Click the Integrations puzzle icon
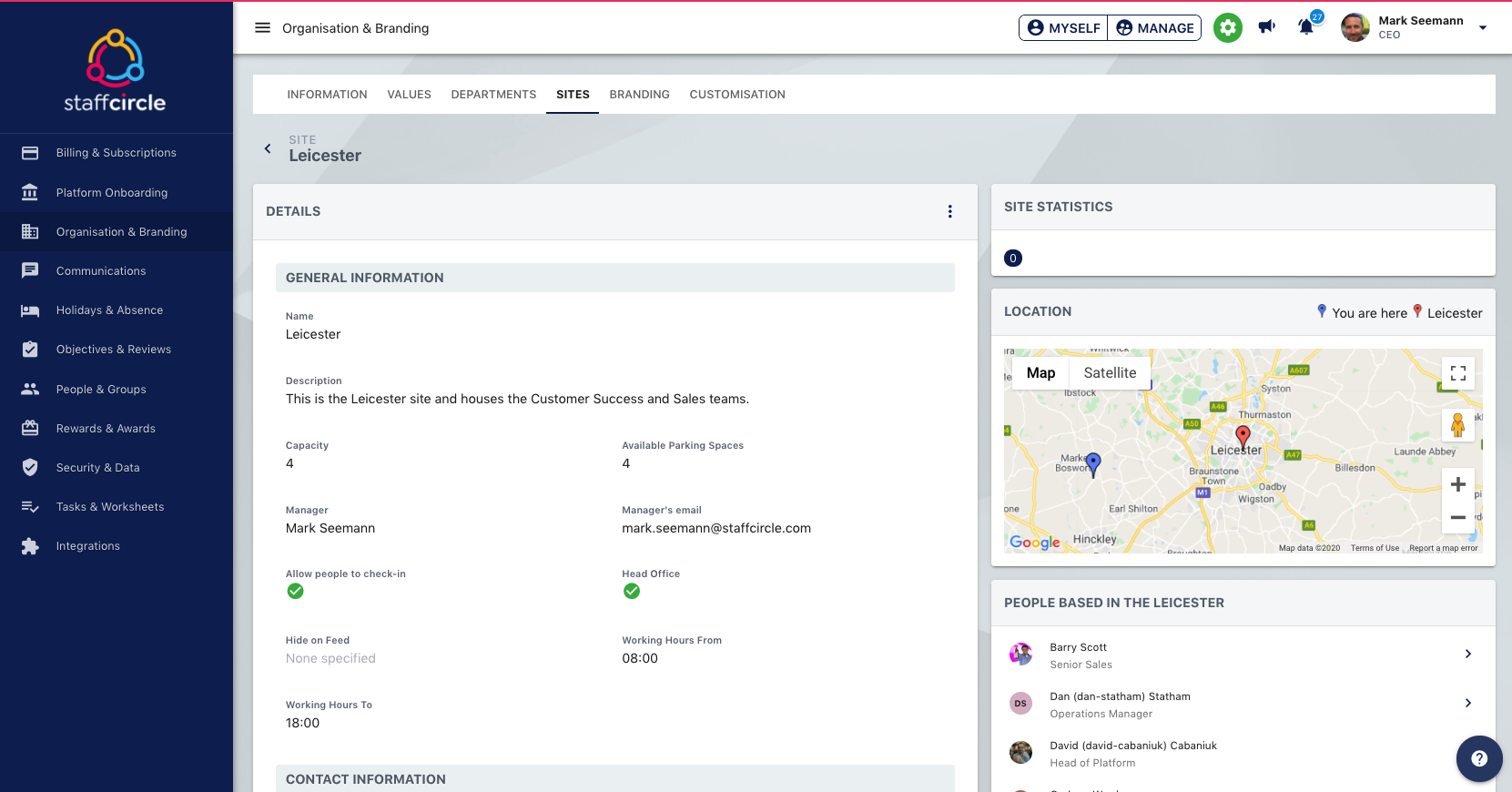This screenshot has width=1512, height=792. click(x=30, y=546)
